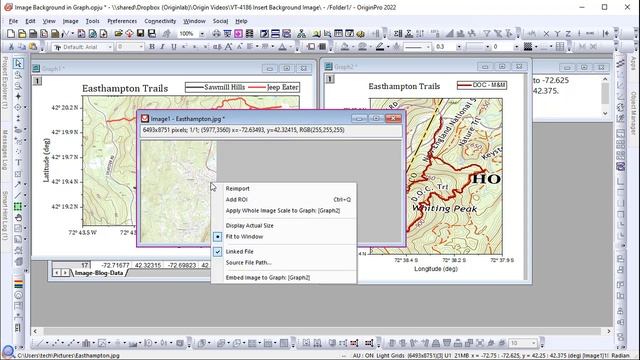Click the Print icon in the toolbar
640x360 pixels.
216,33
